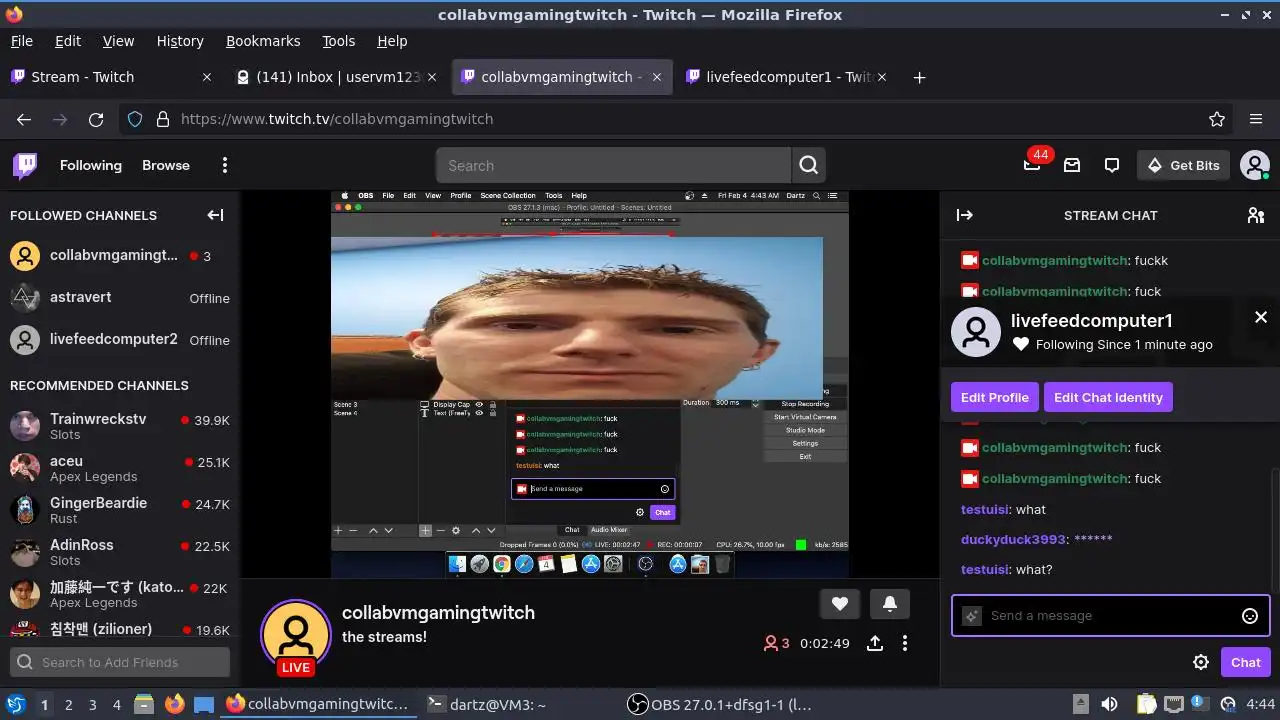Launch Firefox from the taskbar launcher
Viewport: 1280px width, 720px height.
[x=174, y=704]
